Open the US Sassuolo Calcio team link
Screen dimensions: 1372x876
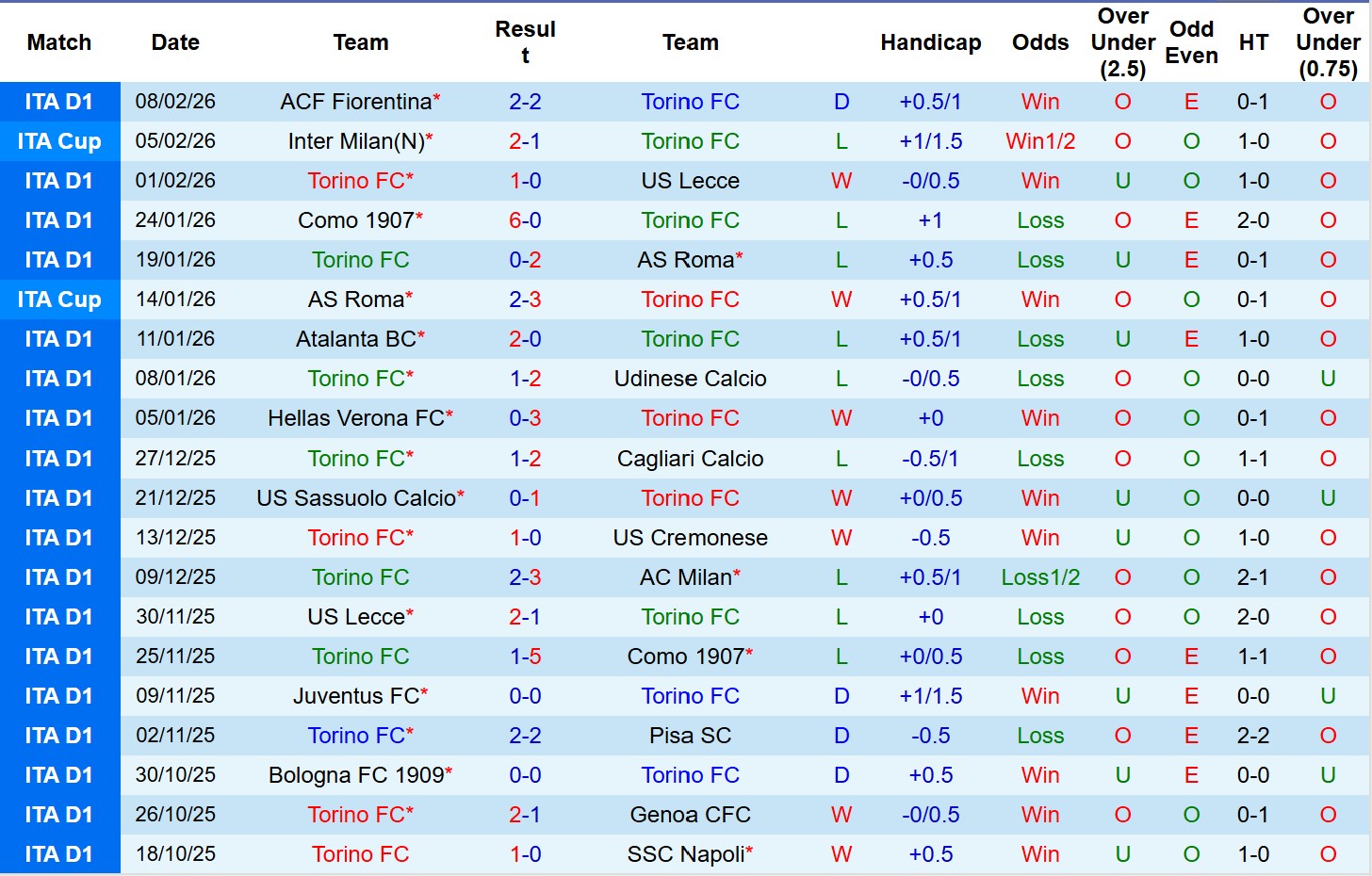click(x=356, y=498)
